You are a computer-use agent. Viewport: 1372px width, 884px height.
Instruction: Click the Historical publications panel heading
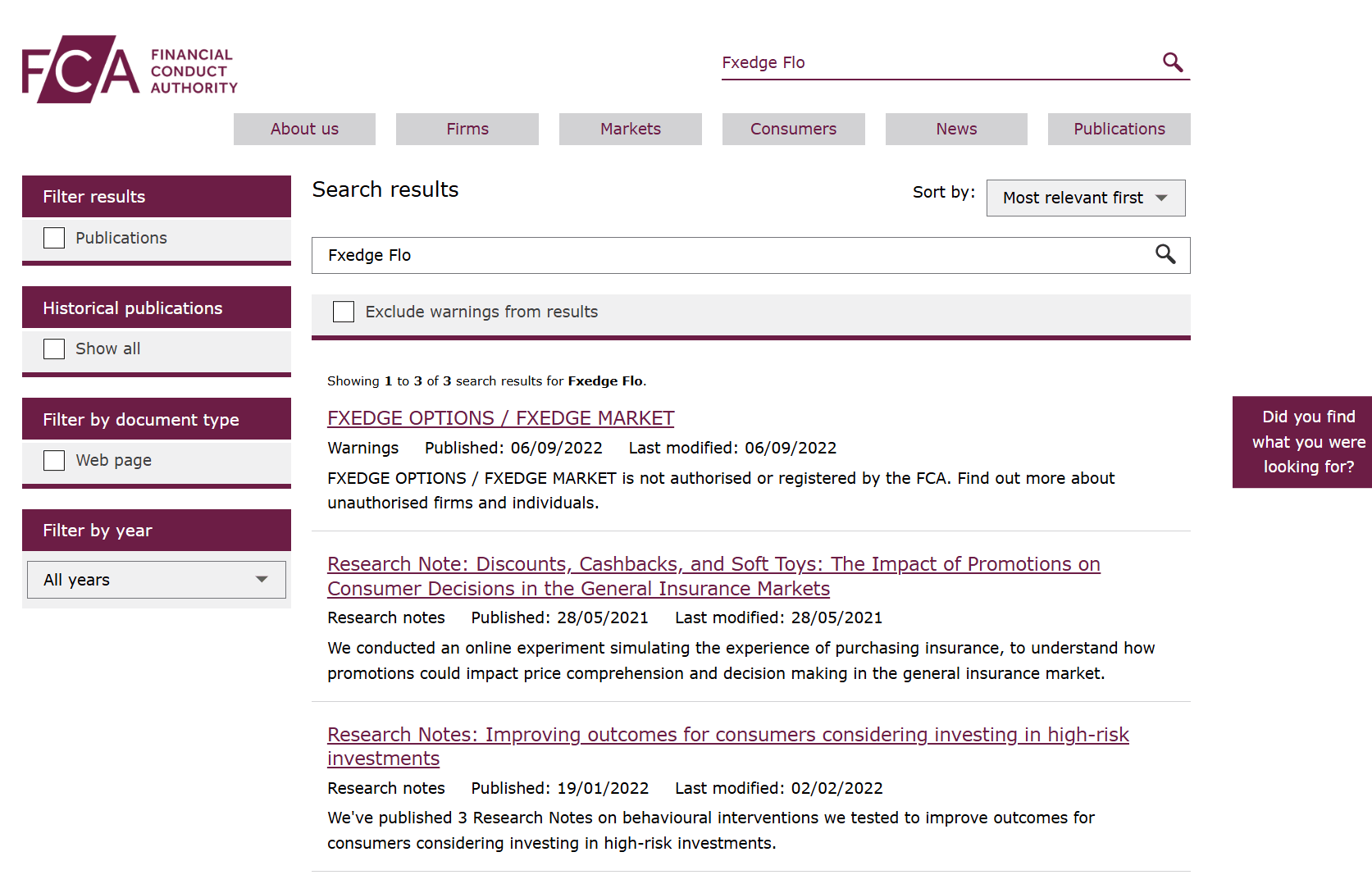tap(157, 308)
